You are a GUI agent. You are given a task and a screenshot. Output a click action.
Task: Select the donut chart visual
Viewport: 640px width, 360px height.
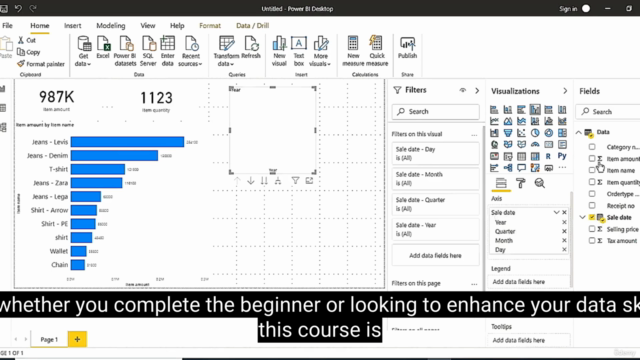[549, 133]
